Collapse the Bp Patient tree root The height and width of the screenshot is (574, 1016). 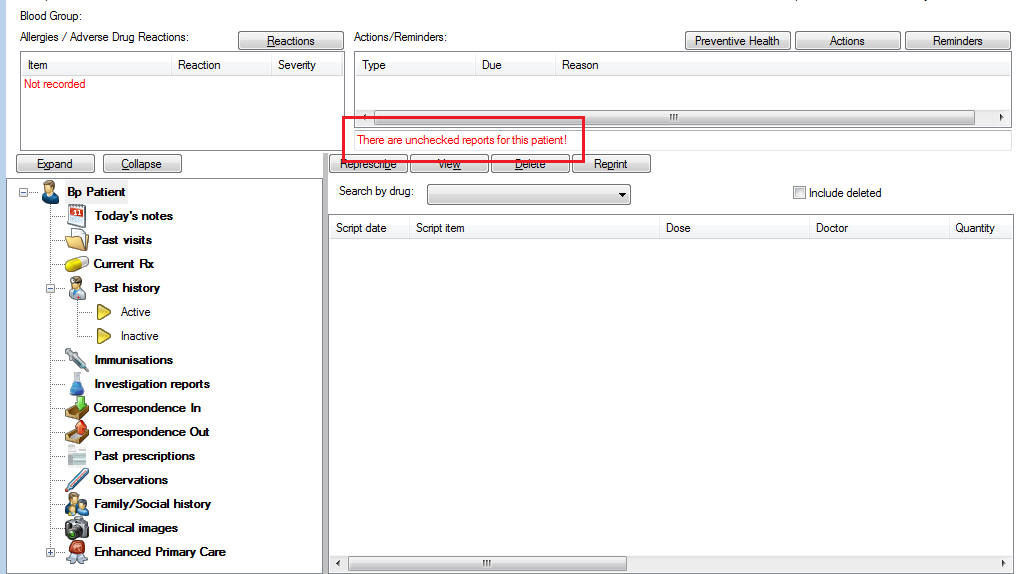click(24, 192)
